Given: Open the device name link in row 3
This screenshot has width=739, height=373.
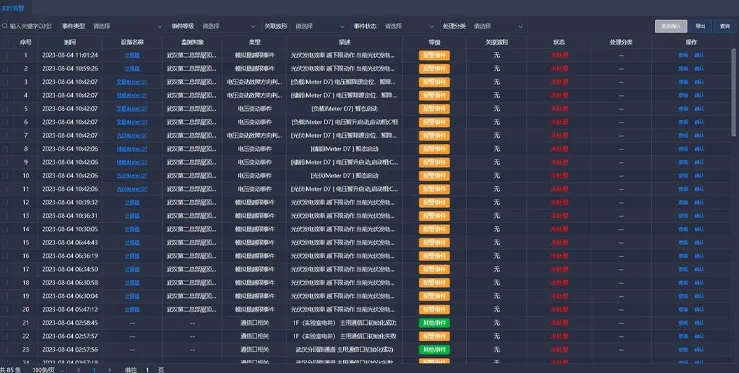Looking at the screenshot, I should (x=132, y=82).
